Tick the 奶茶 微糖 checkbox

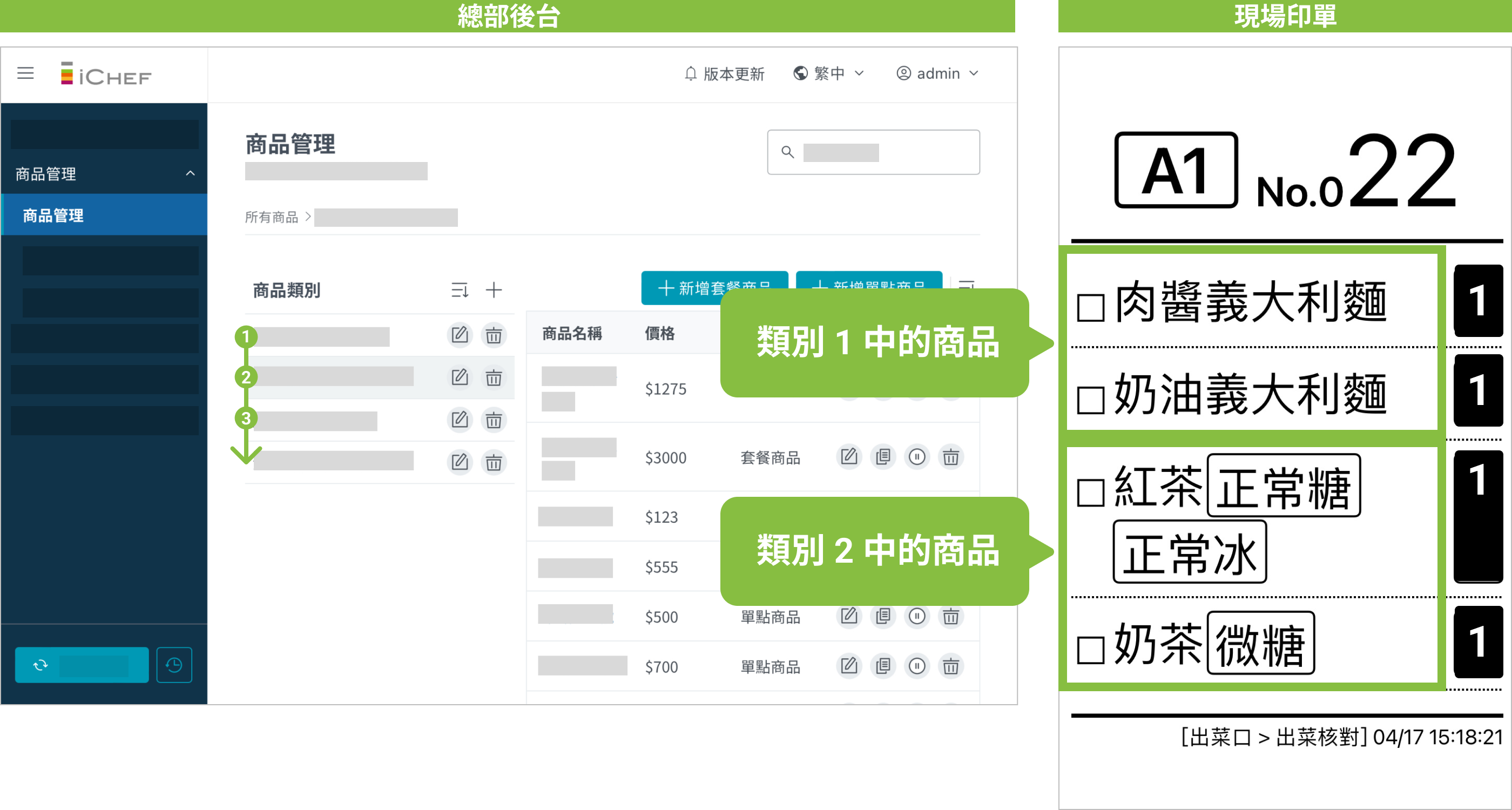tap(1091, 650)
